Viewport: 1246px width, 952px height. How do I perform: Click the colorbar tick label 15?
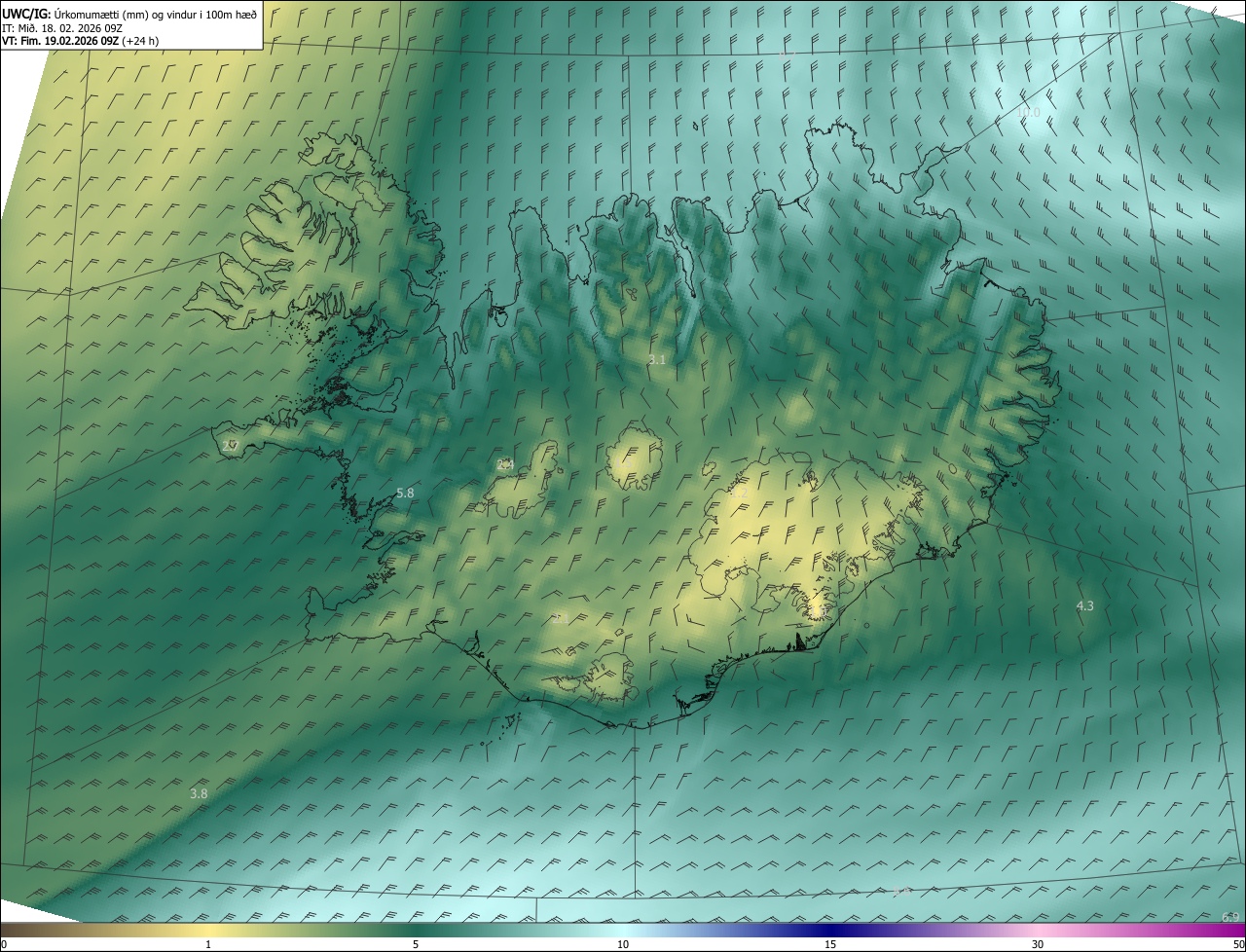pyautogui.click(x=830, y=945)
